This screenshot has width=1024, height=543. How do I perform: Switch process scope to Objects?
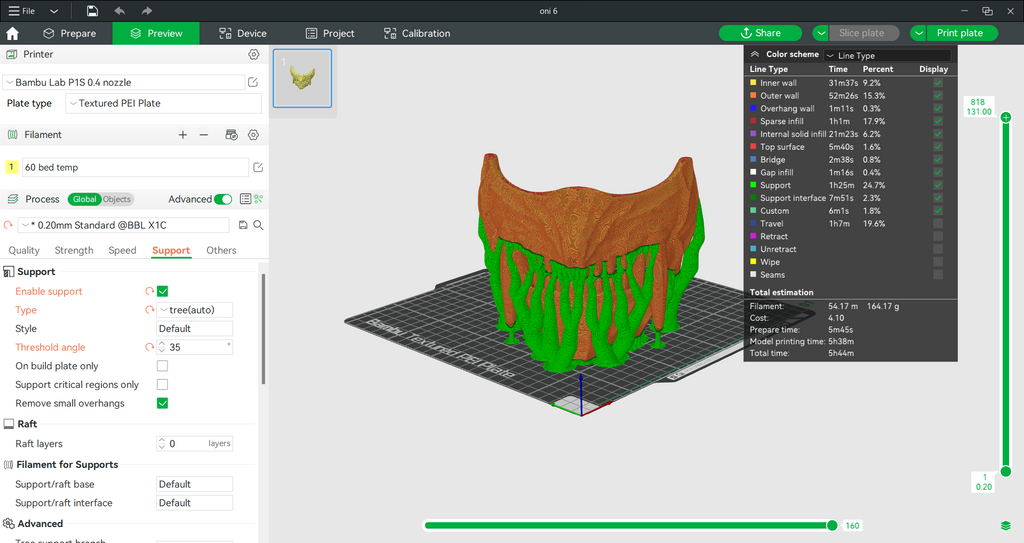tap(116, 199)
